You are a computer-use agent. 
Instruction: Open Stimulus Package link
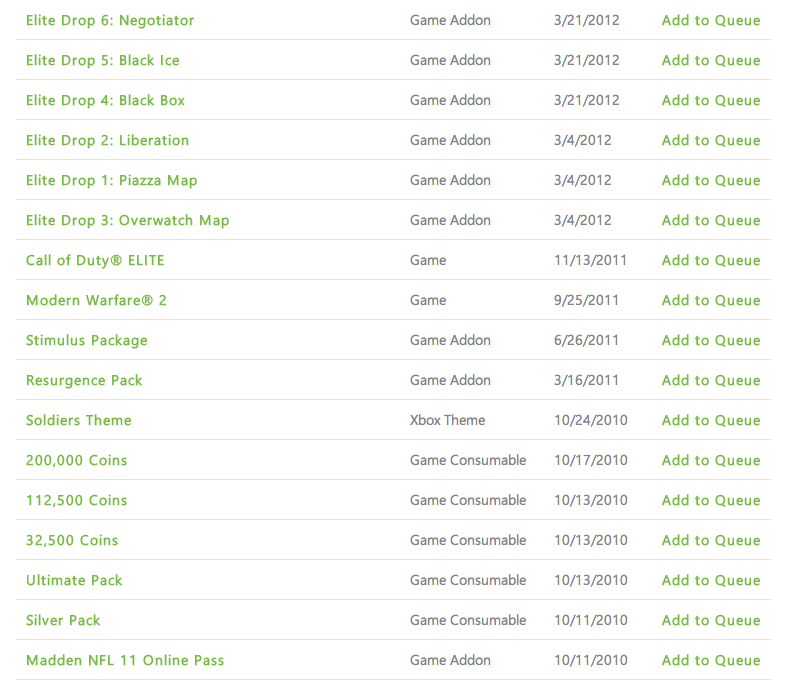point(87,340)
